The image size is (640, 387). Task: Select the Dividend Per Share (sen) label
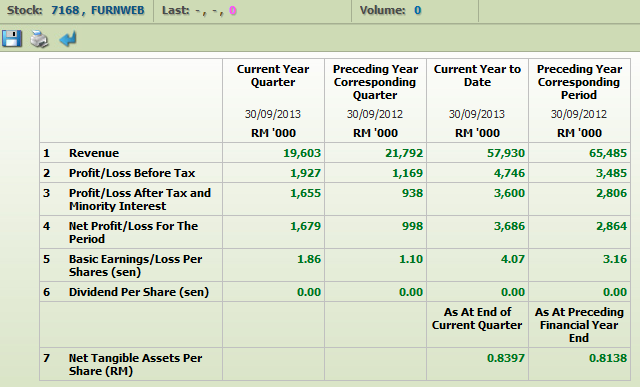pyautogui.click(x=139, y=292)
